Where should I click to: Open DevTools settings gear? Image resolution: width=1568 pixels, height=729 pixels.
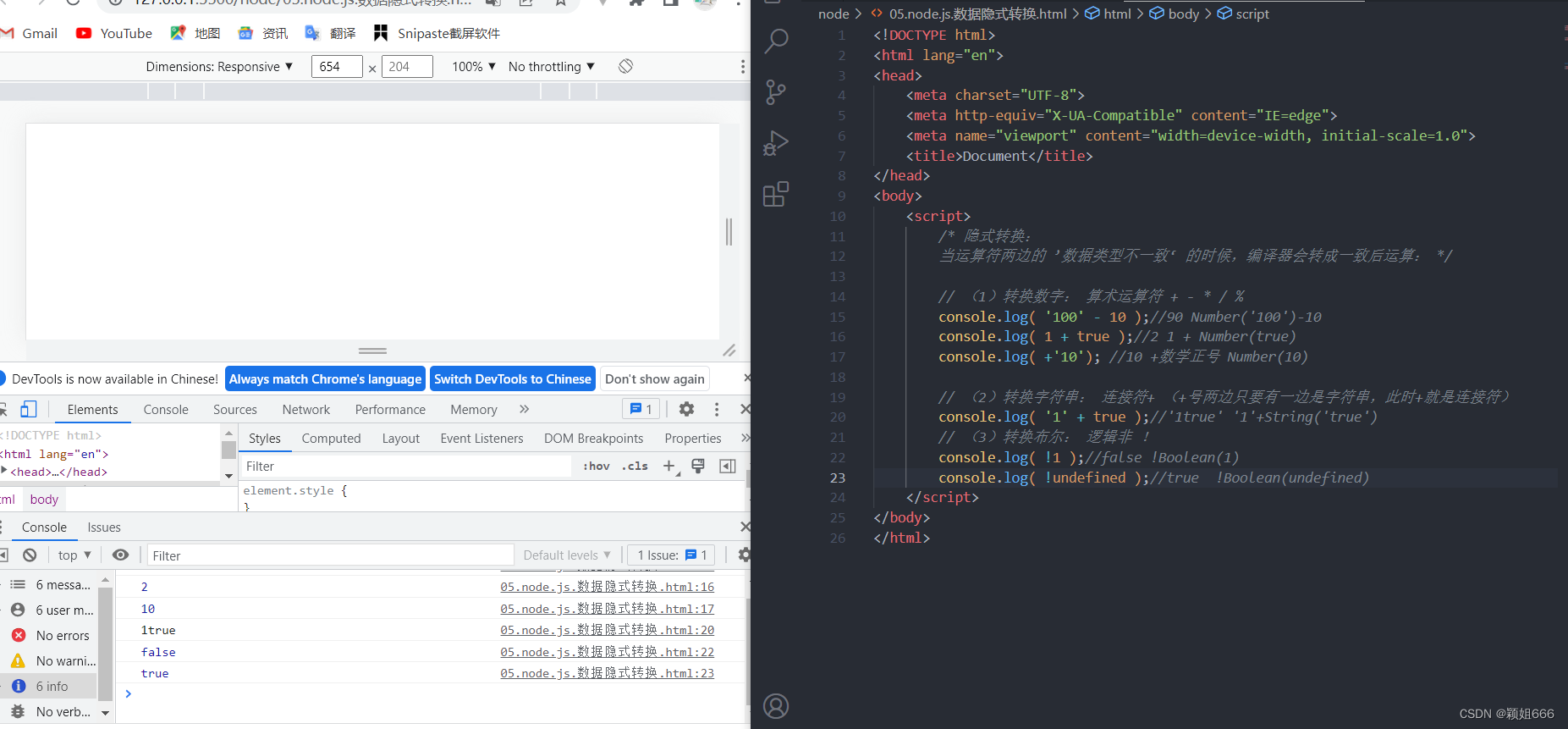coord(686,409)
